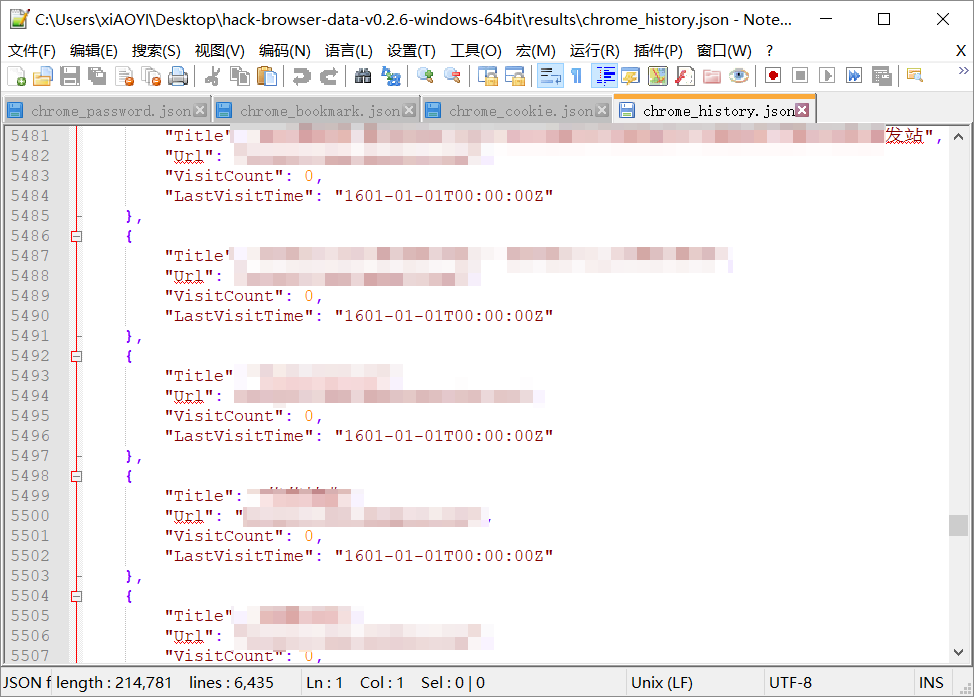The width and height of the screenshot is (974, 697).
Task: Toggle synchronized horizontal scrolling
Action: 515,76
